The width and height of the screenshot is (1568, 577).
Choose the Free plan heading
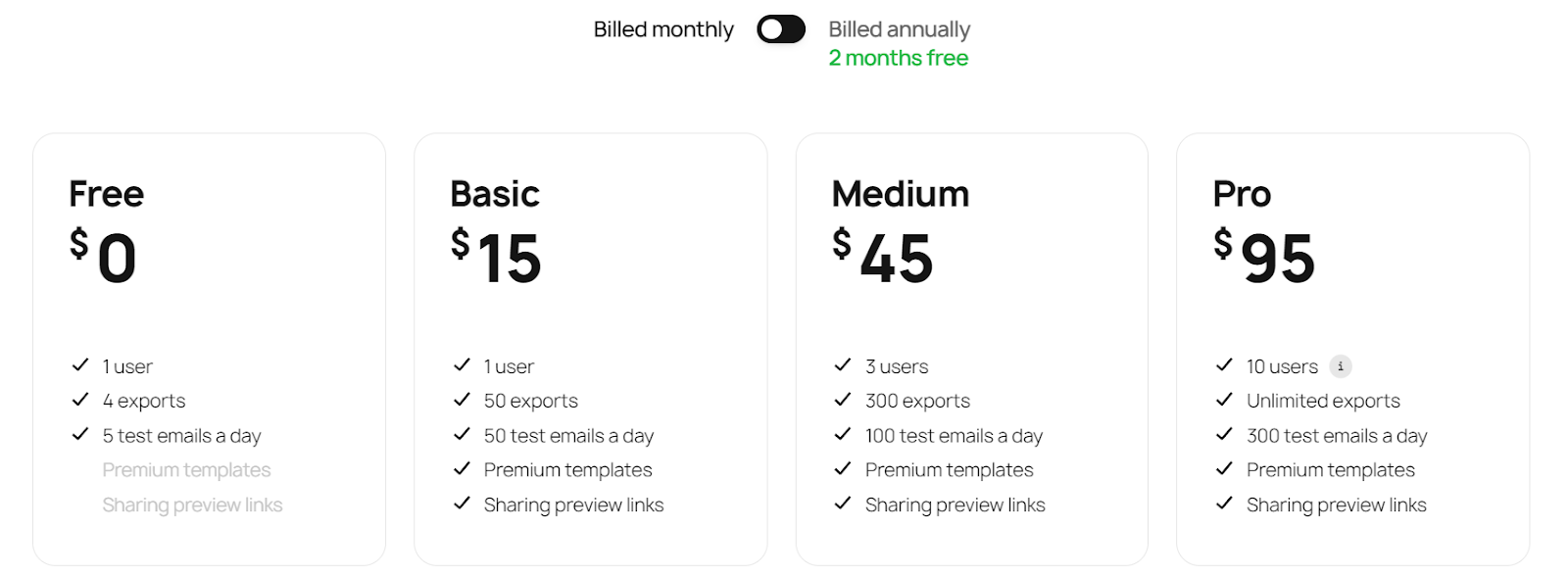pos(106,194)
